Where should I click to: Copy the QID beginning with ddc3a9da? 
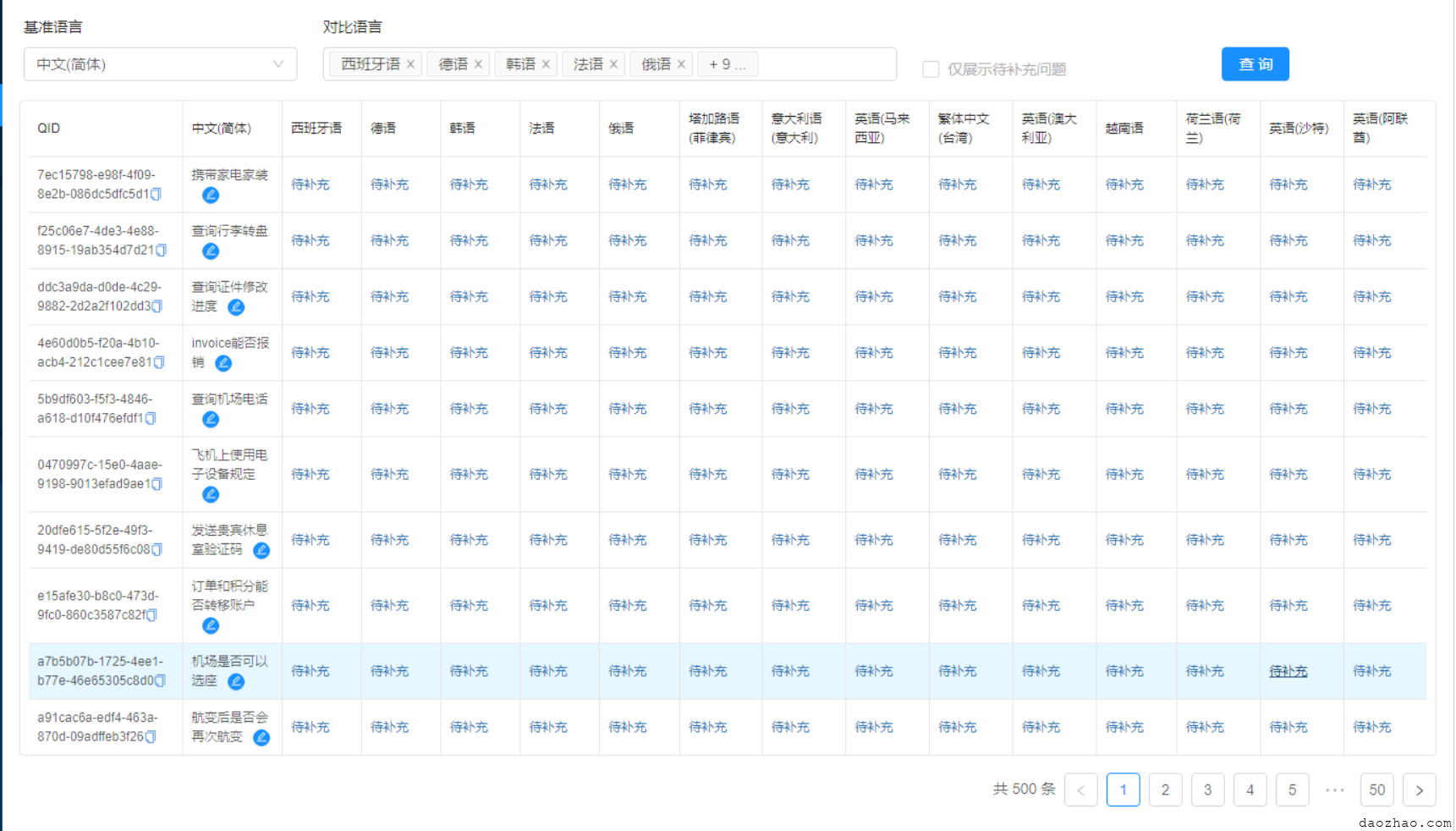157,306
